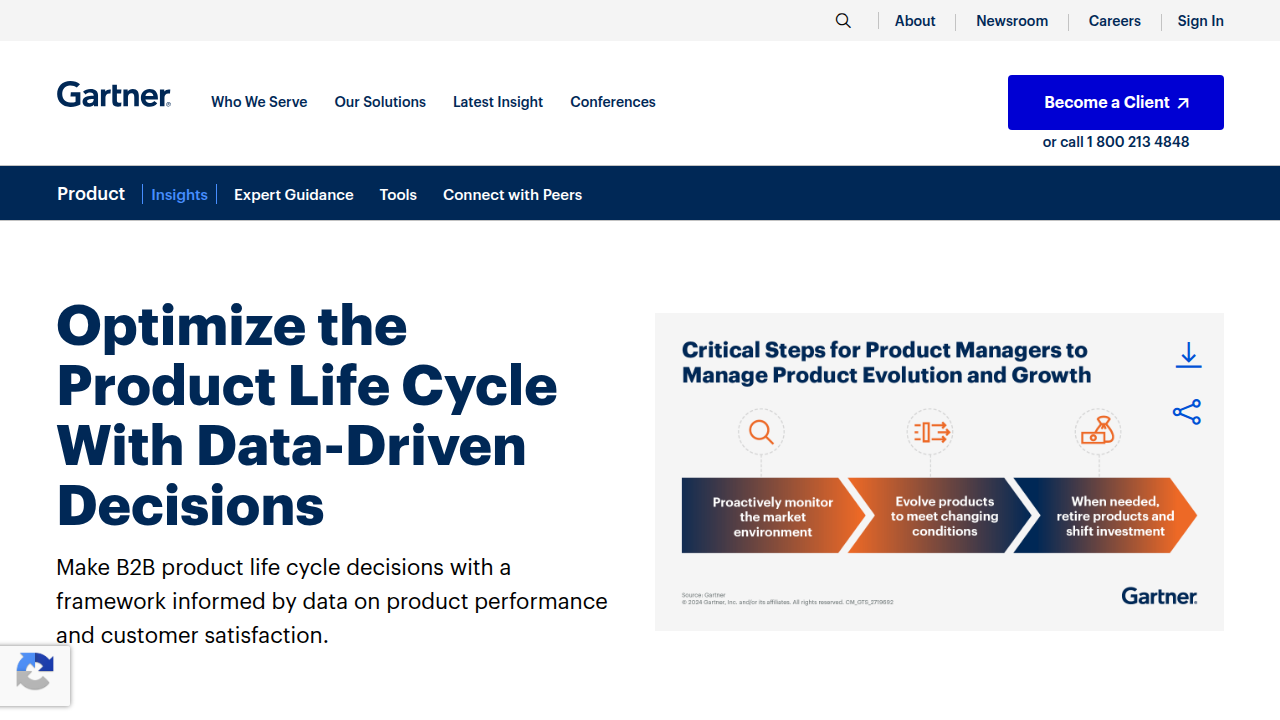Click the evolve products arrows icon
The image size is (1280, 720).
930,432
